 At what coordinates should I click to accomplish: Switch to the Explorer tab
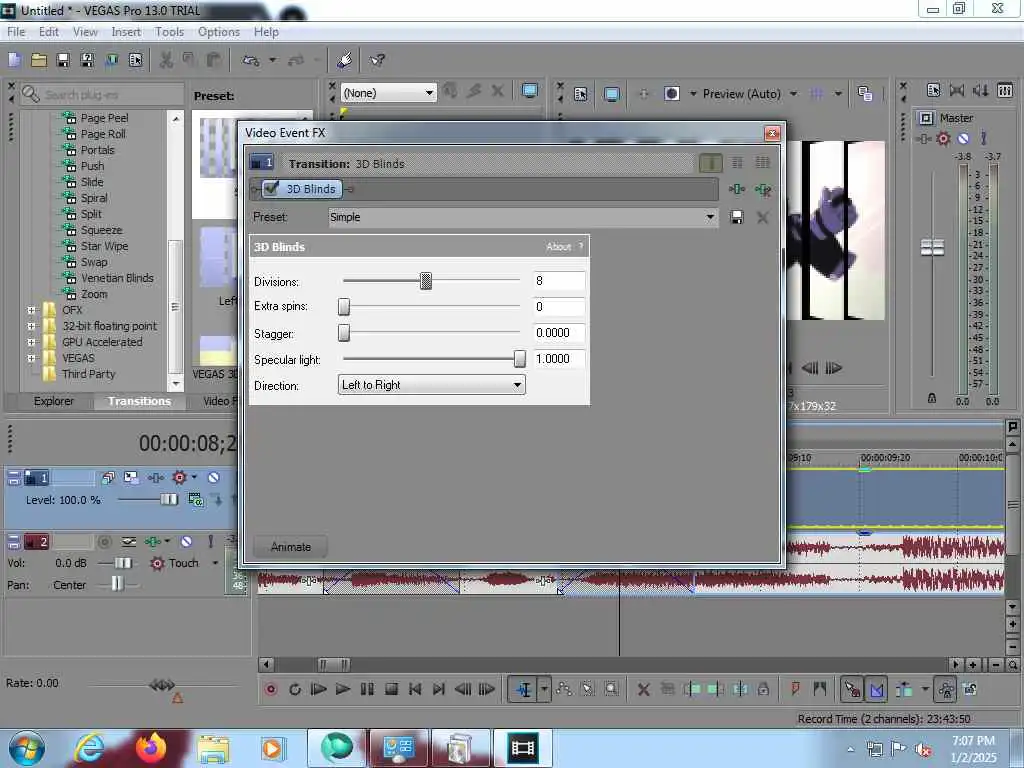click(54, 401)
